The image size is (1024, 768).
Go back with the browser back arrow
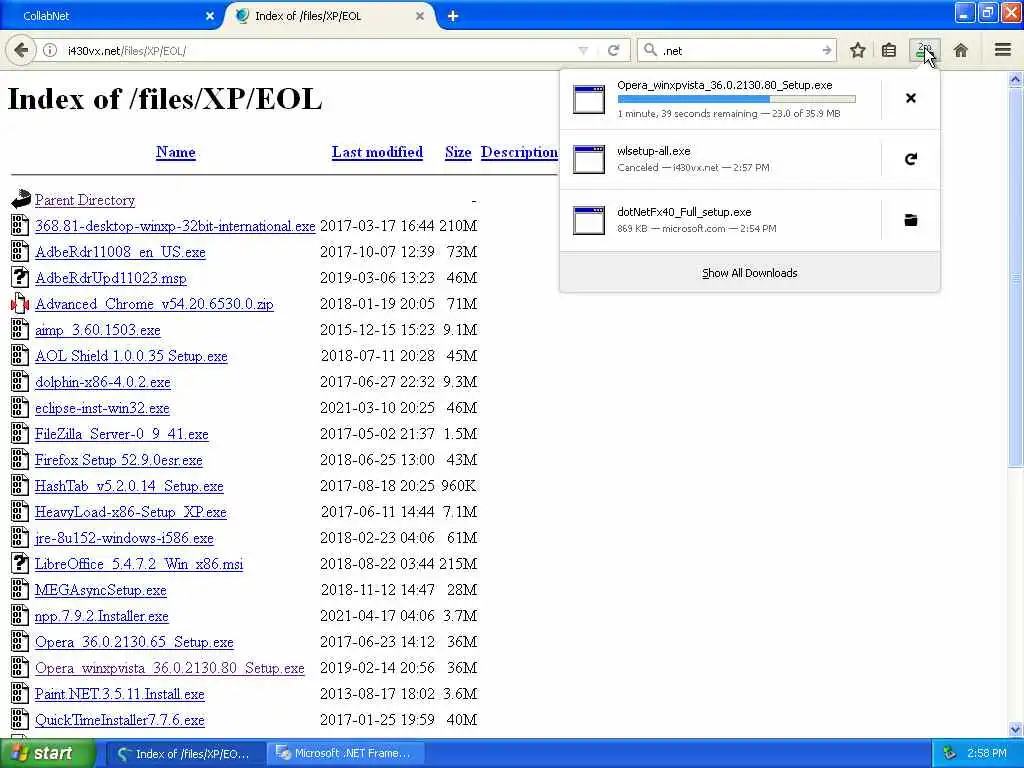(x=20, y=50)
